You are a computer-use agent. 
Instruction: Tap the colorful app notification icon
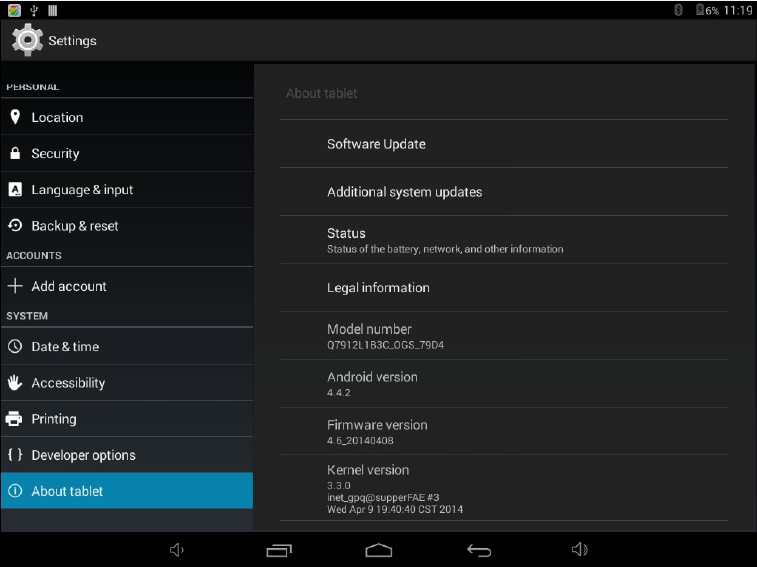[14, 10]
